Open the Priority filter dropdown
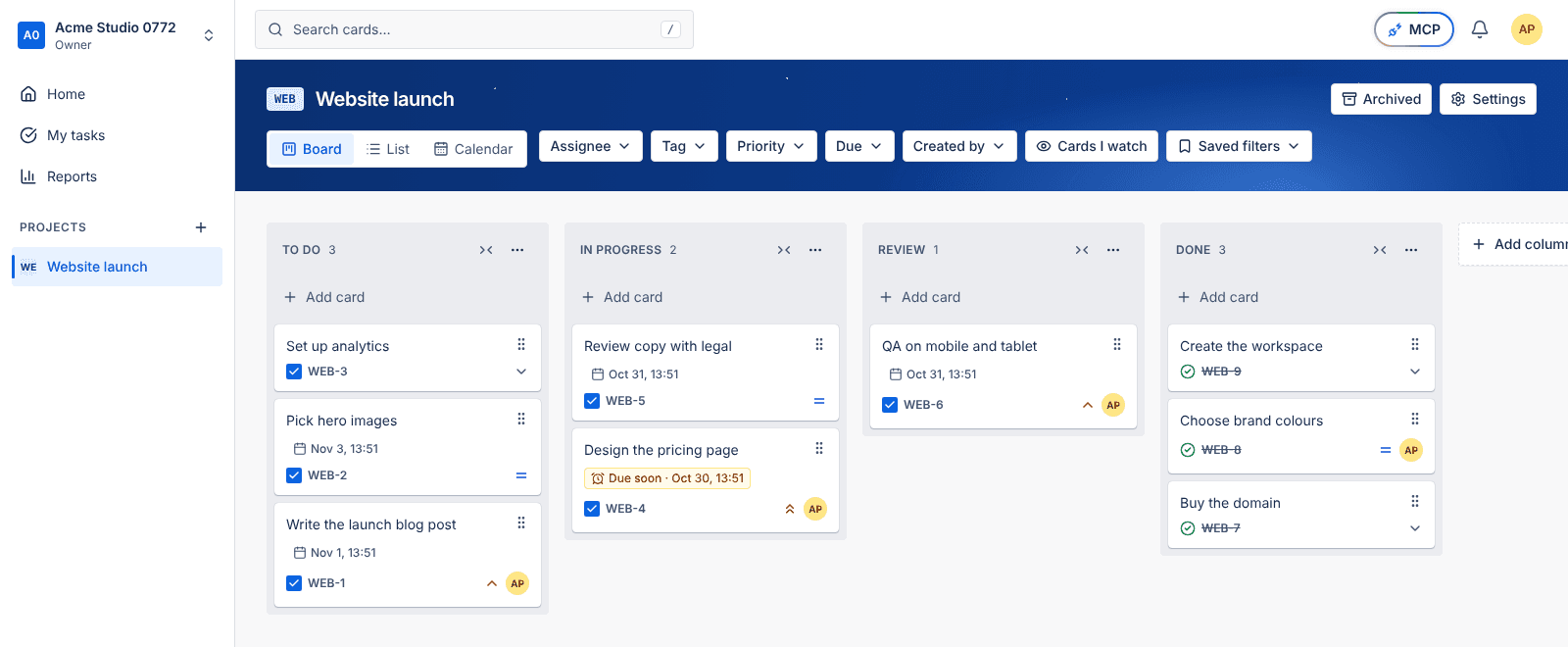Screen dimensions: 1568x647 (x=771, y=146)
